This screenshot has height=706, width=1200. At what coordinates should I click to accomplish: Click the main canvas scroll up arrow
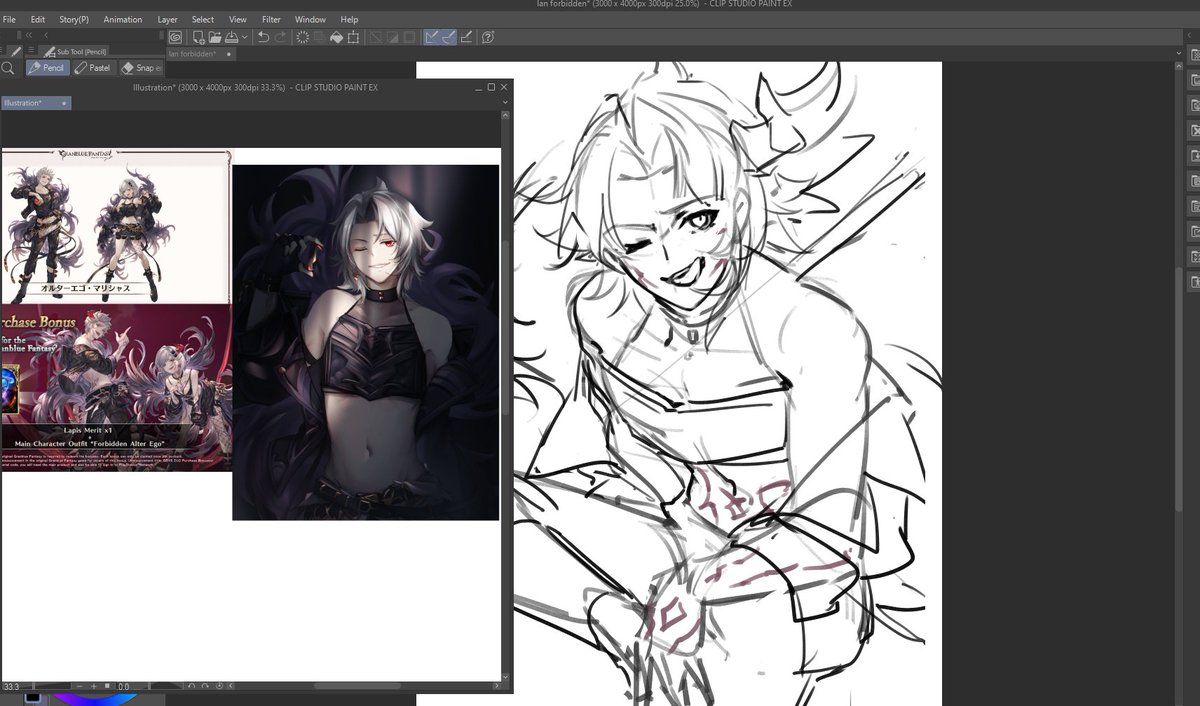1177,66
